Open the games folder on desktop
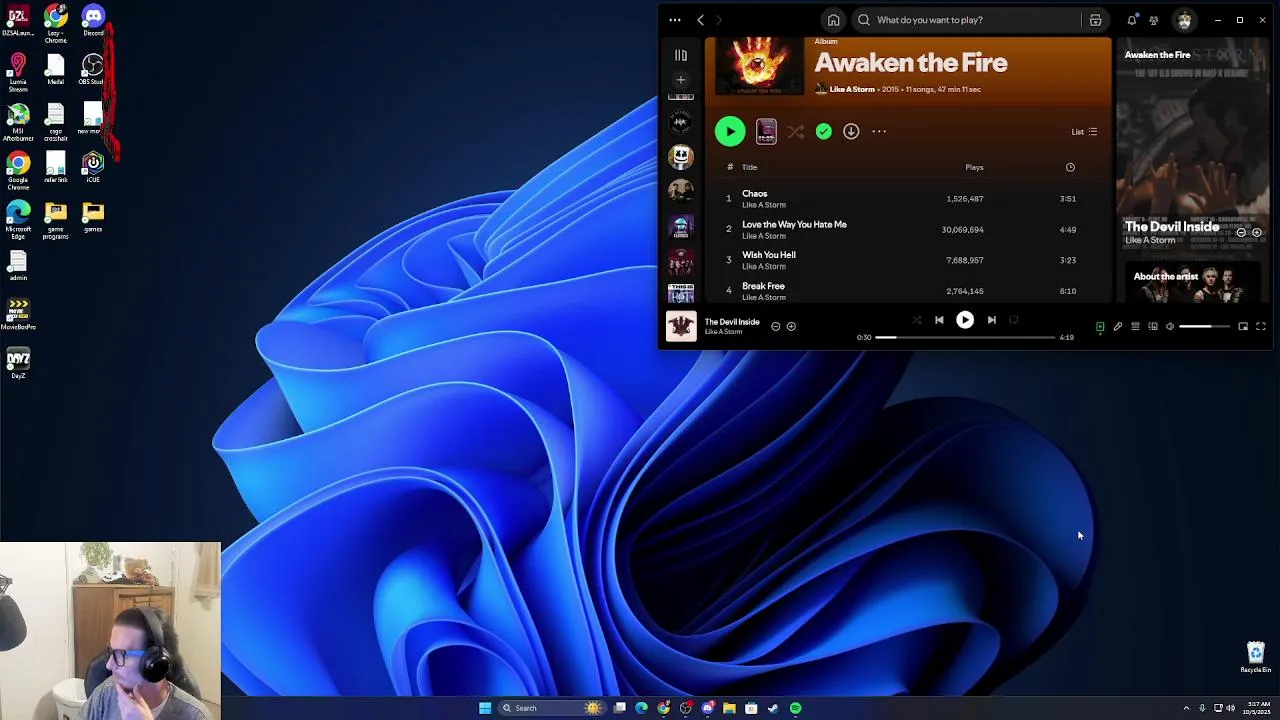This screenshot has height=720, width=1280. 93,217
